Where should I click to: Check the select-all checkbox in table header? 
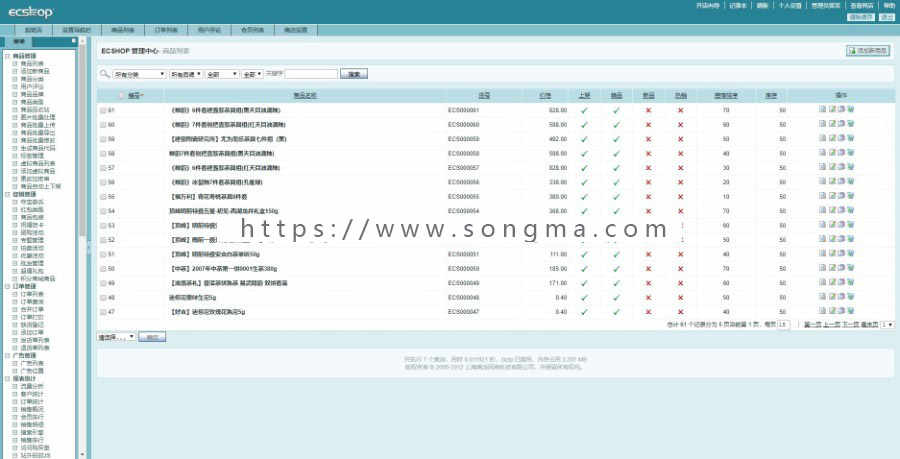121,96
